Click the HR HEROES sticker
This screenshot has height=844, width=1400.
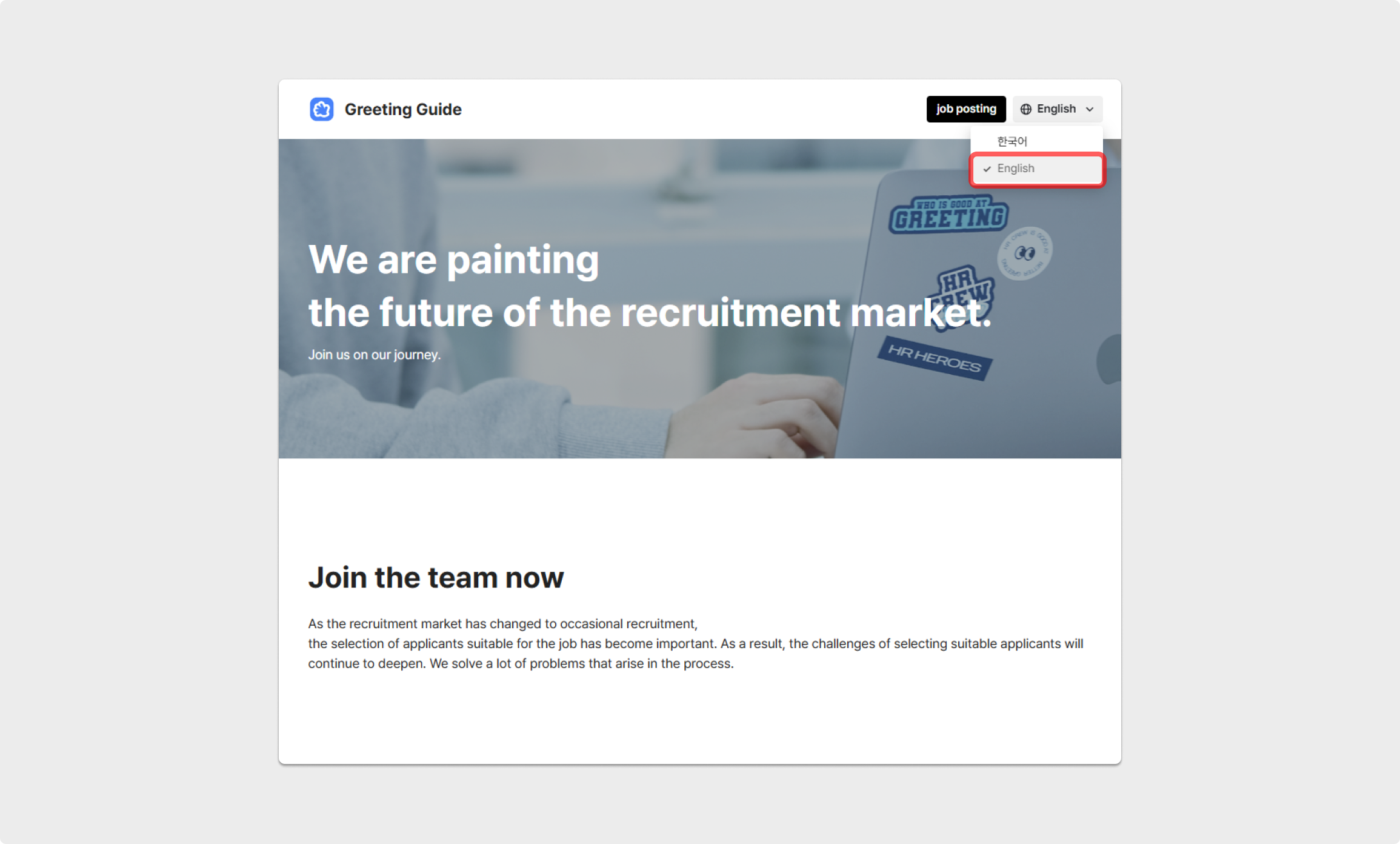[935, 358]
